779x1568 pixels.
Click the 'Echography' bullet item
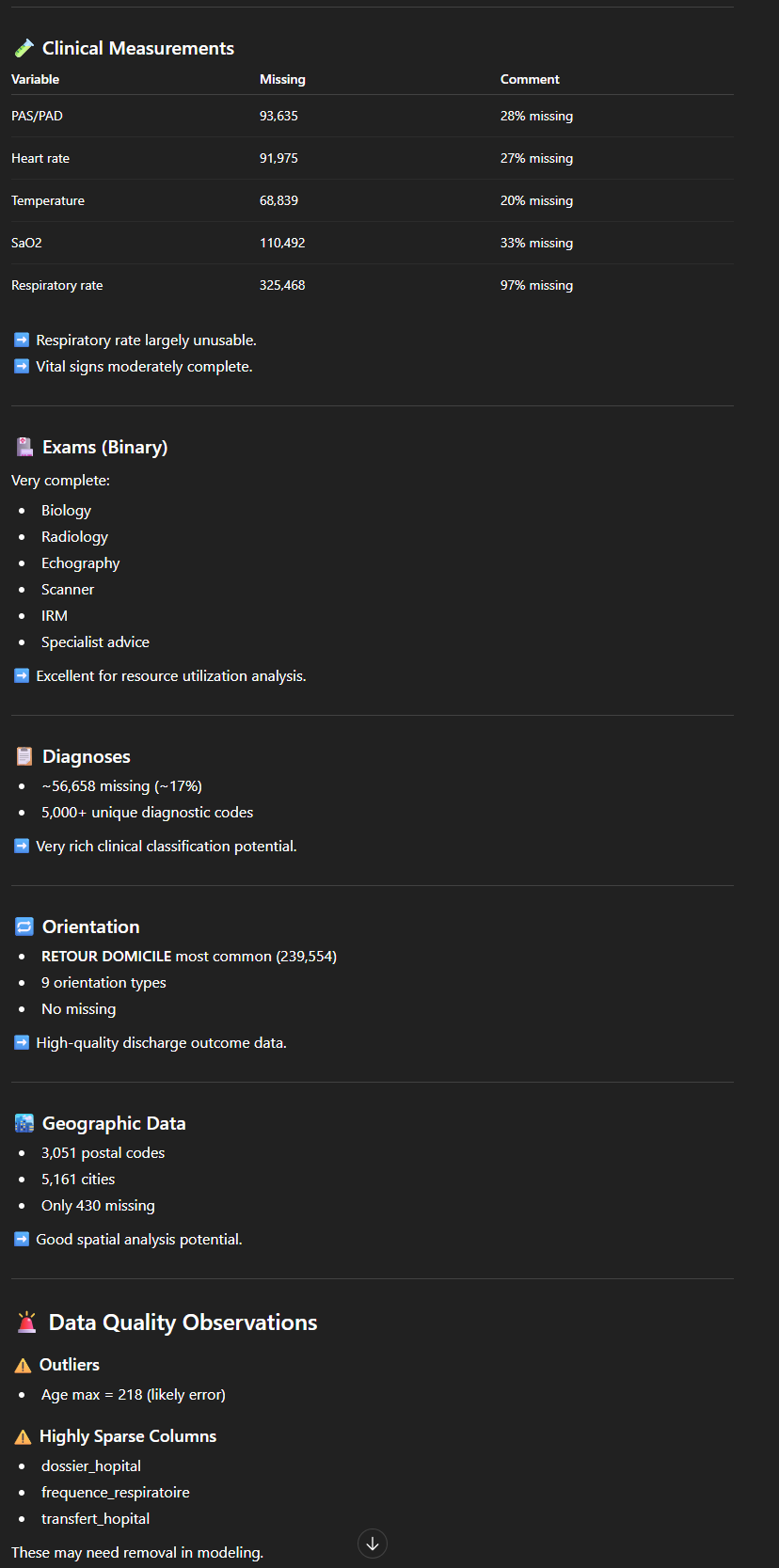pos(81,562)
